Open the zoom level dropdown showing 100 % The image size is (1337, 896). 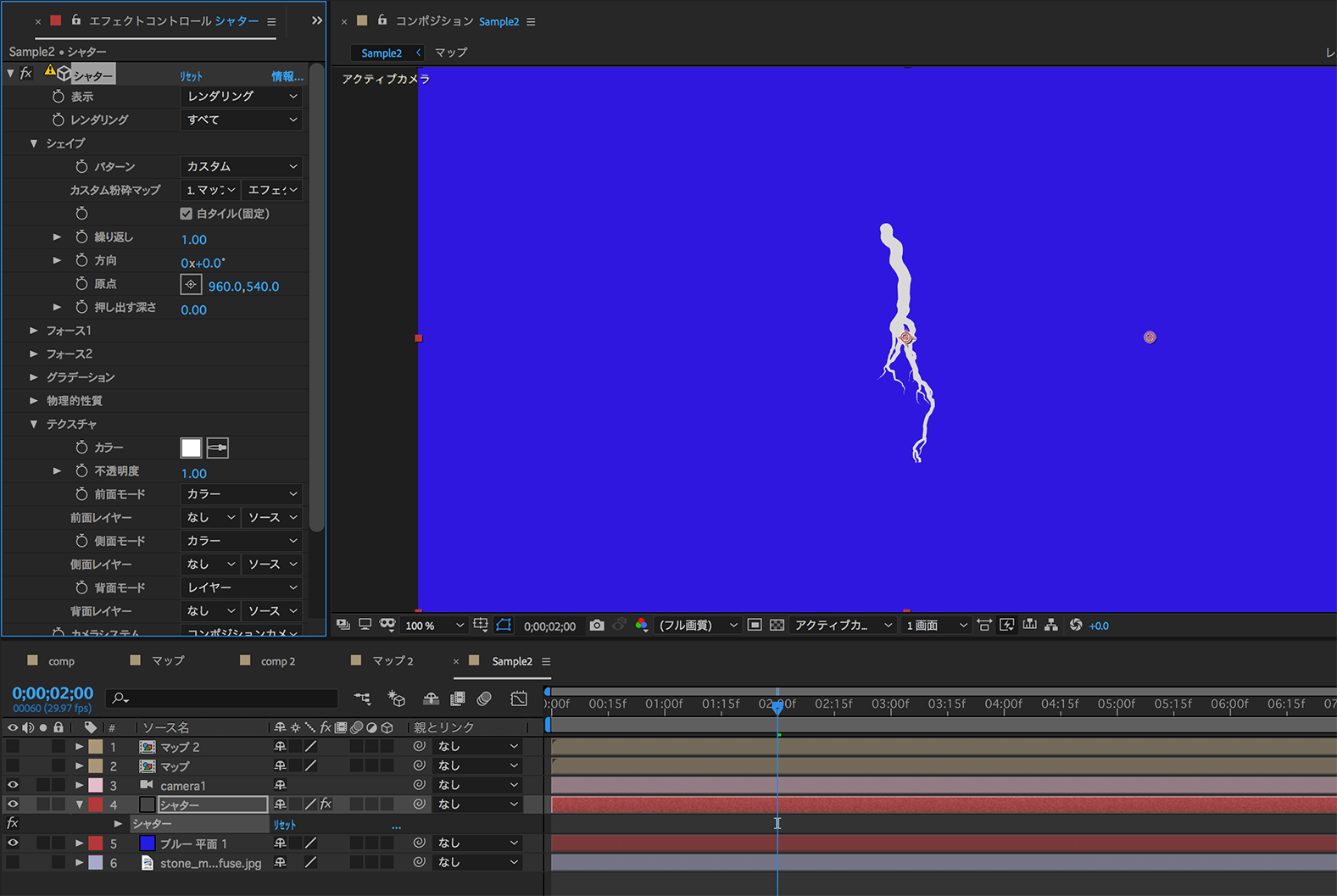[434, 626]
